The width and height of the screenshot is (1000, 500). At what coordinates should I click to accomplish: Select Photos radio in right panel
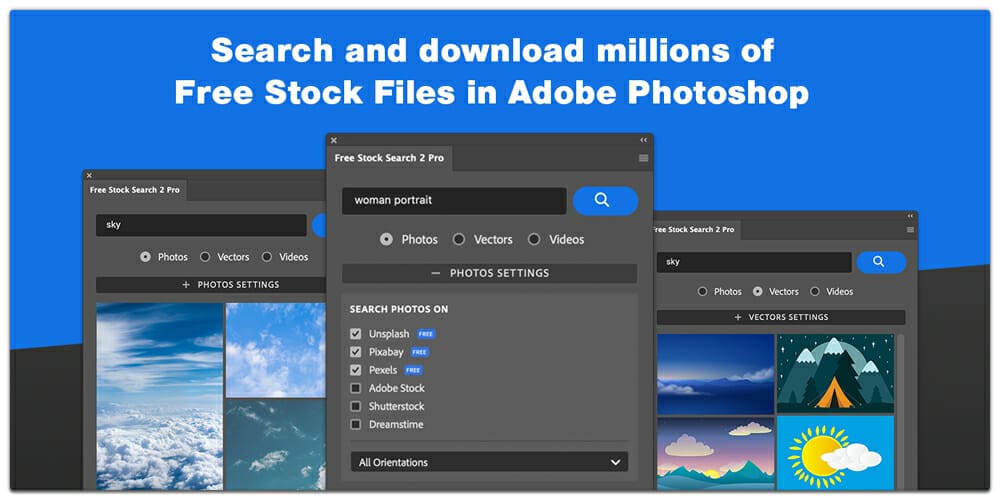[x=702, y=291]
